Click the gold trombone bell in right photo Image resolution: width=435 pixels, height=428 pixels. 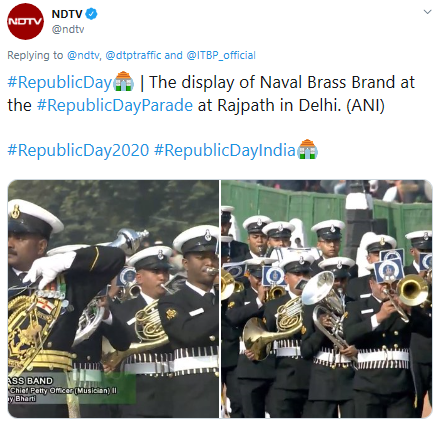coord(413,291)
